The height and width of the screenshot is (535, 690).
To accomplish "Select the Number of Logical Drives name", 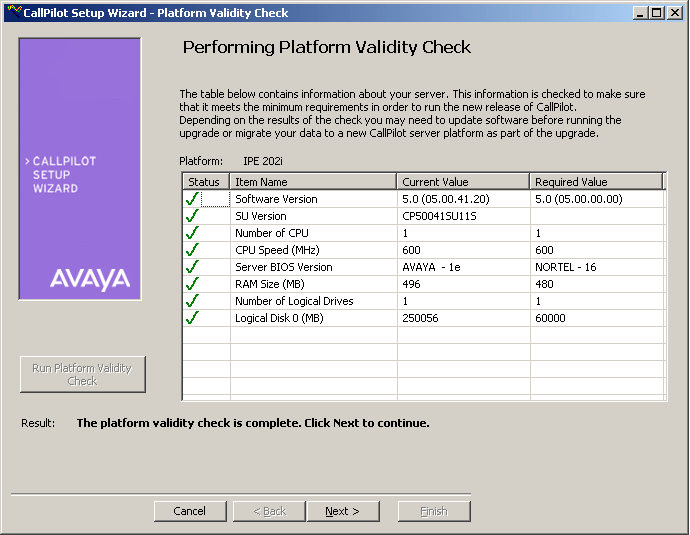I will [294, 301].
